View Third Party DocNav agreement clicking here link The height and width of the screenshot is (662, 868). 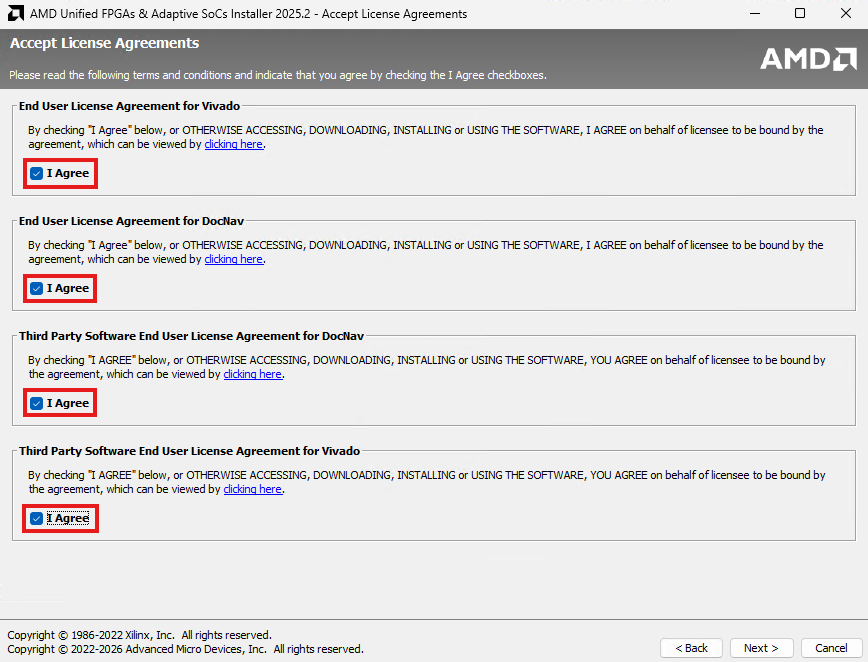(252, 375)
